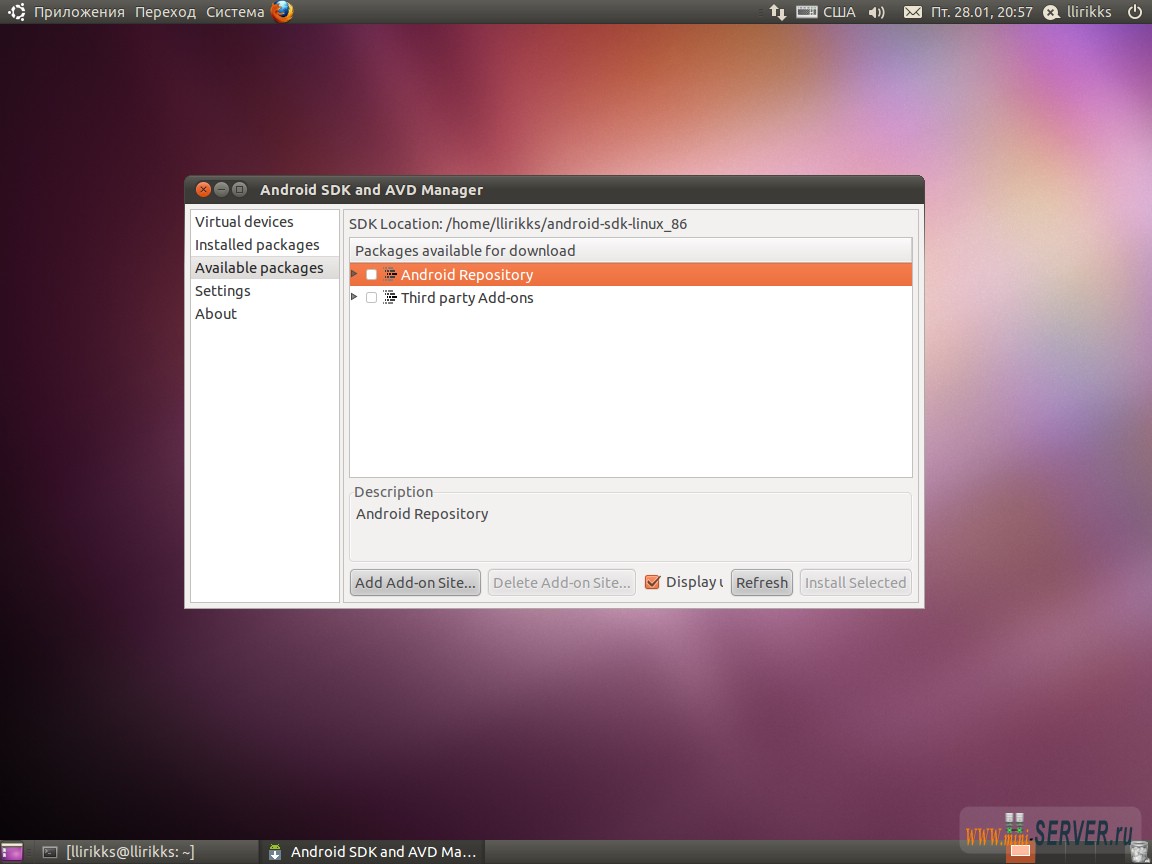Select Installed packages in the sidebar
This screenshot has width=1152, height=864.
click(257, 245)
